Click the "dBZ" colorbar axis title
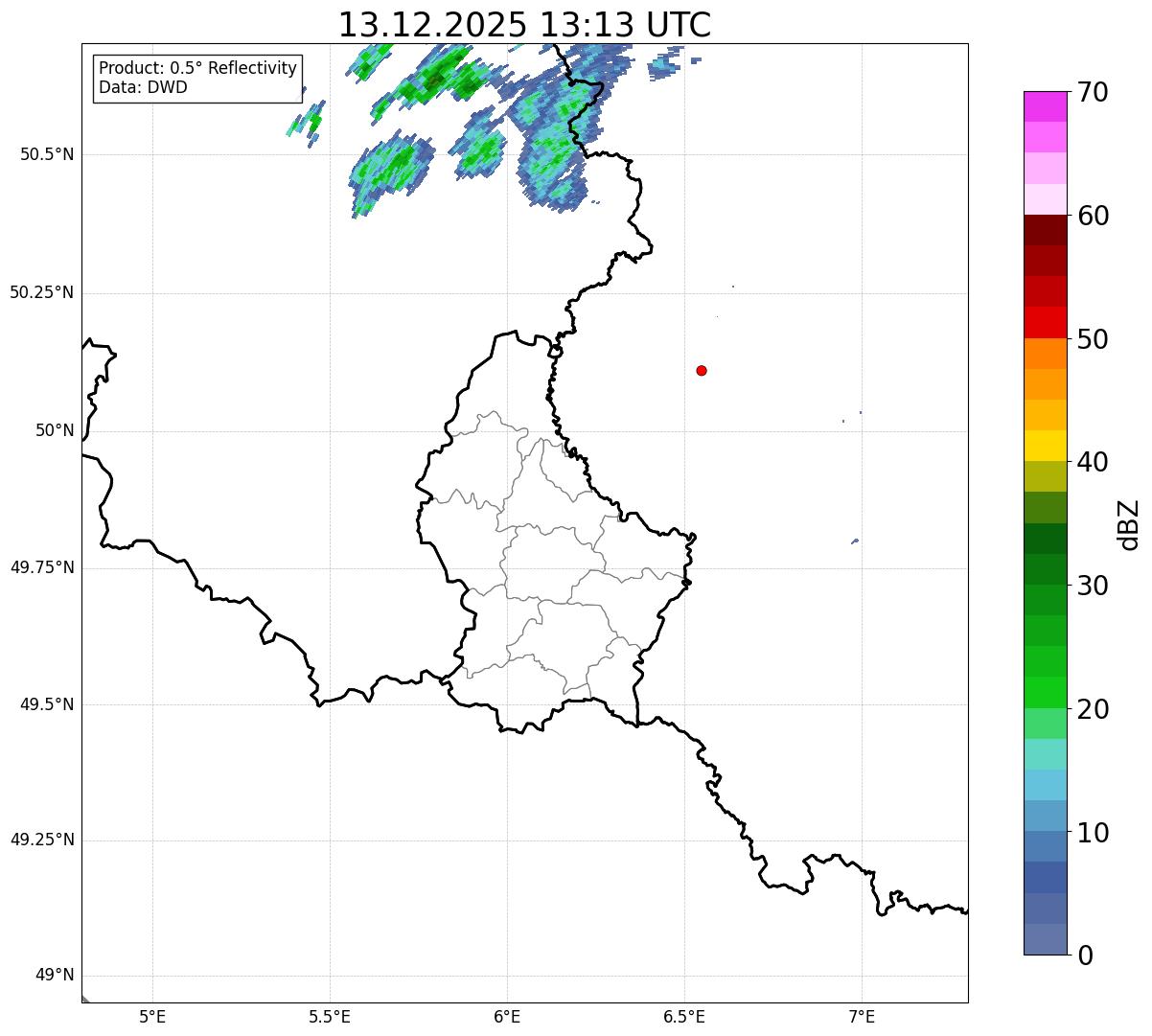The width and height of the screenshot is (1152, 1036). point(1130,524)
